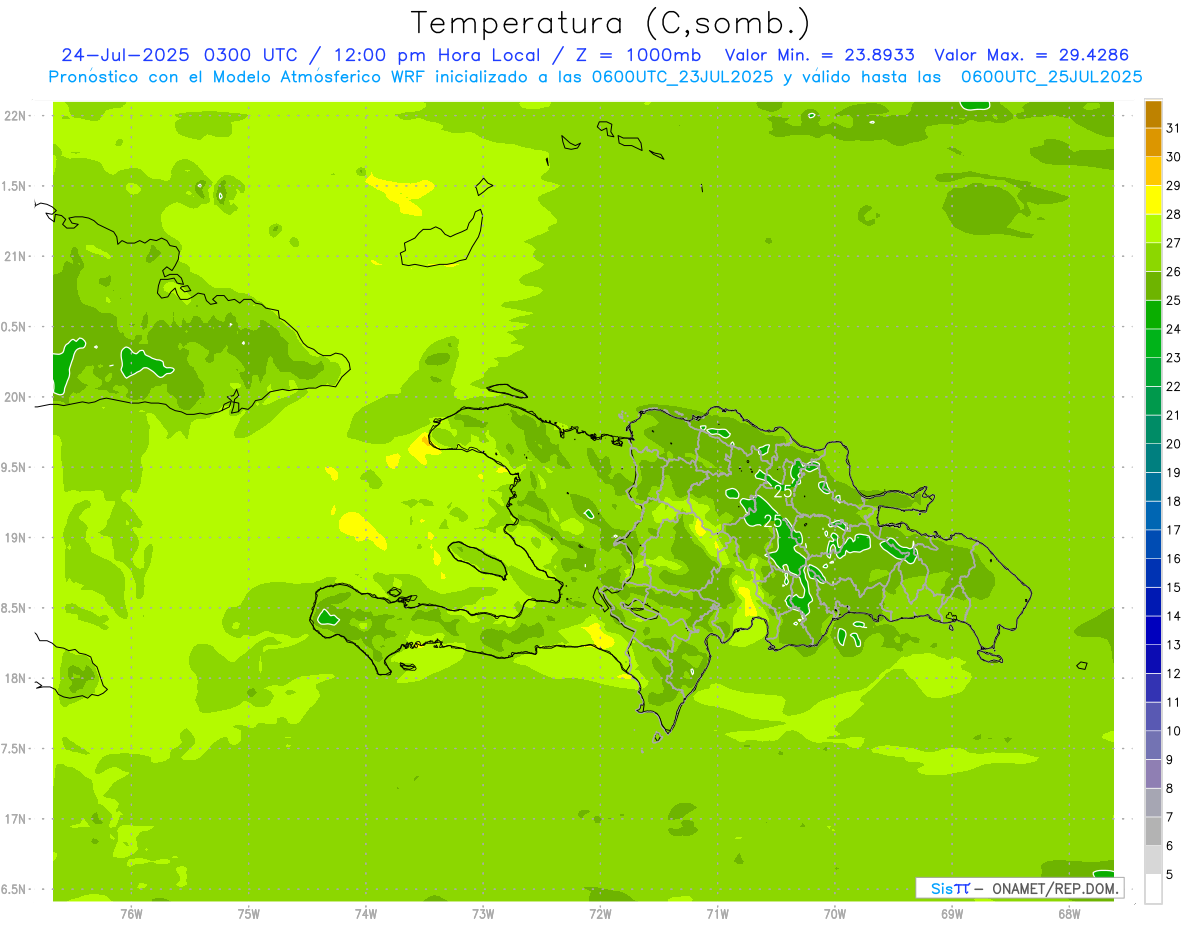Click the "76W" longitude label
This screenshot has height=927, width=1200.
(x=131, y=913)
